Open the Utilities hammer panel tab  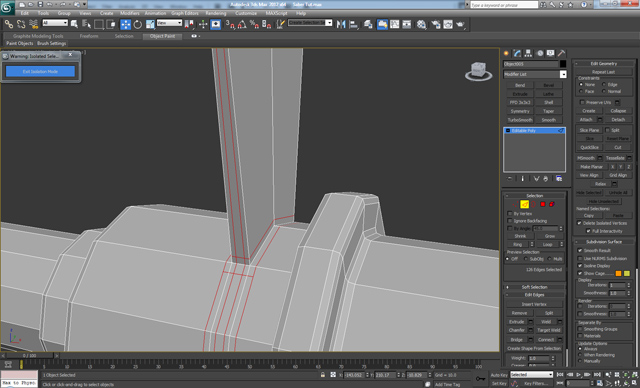pyautogui.click(x=562, y=53)
